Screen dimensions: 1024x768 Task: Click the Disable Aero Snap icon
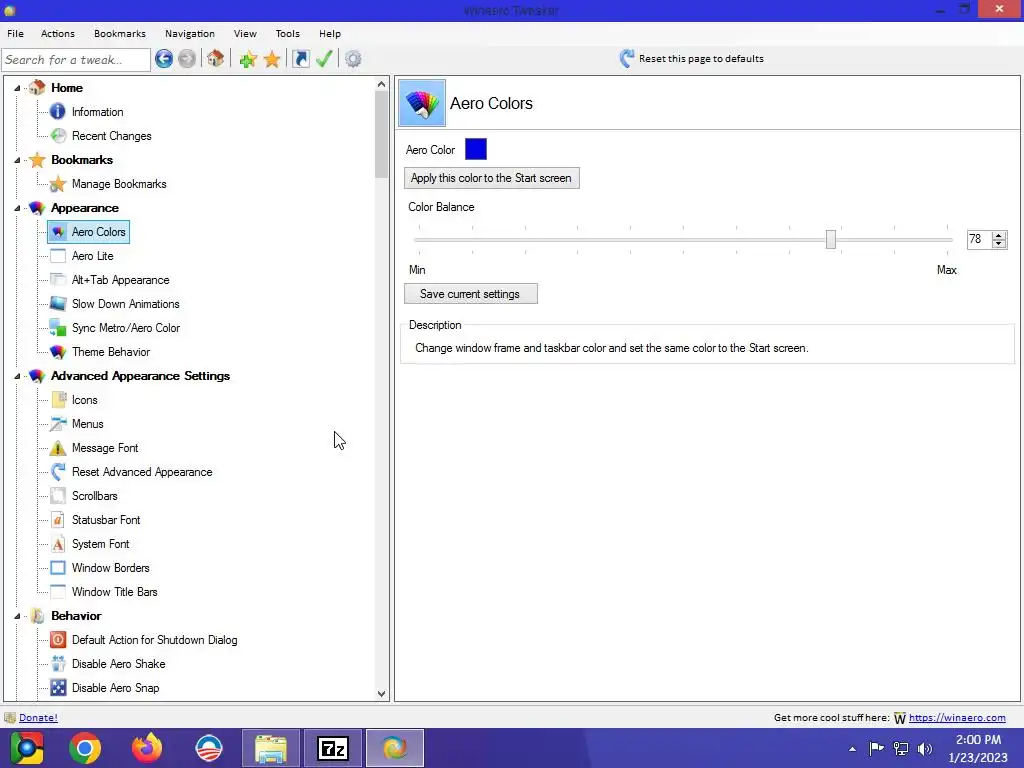(57, 688)
